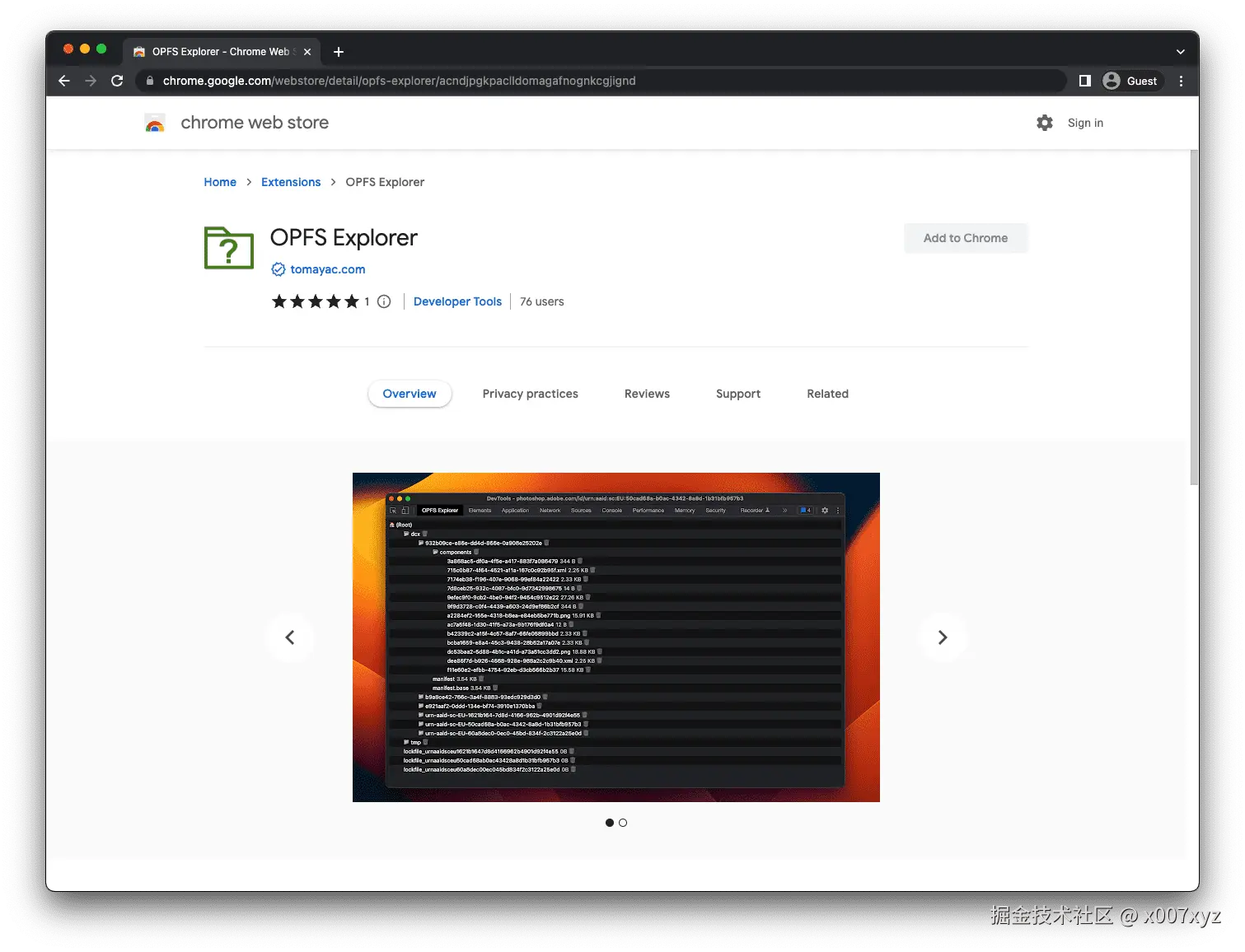This screenshot has height=952, width=1245.
Task: Select the first carousel dot
Action: click(610, 823)
